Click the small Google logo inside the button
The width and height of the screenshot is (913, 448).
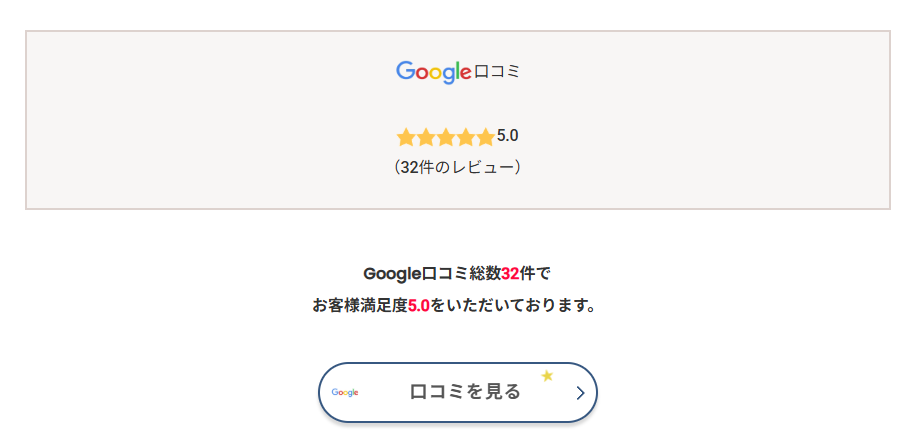[345, 393]
